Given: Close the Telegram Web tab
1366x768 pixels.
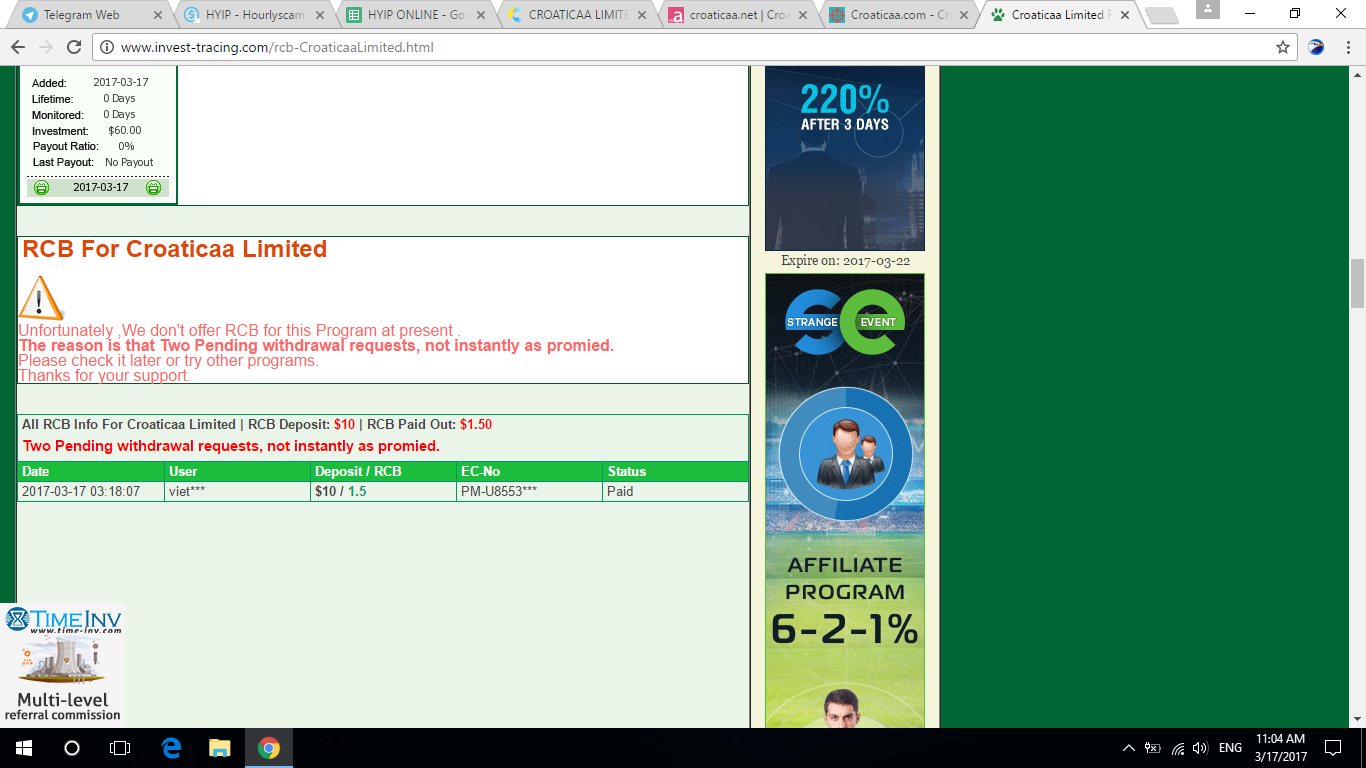Looking at the screenshot, I should pos(159,16).
